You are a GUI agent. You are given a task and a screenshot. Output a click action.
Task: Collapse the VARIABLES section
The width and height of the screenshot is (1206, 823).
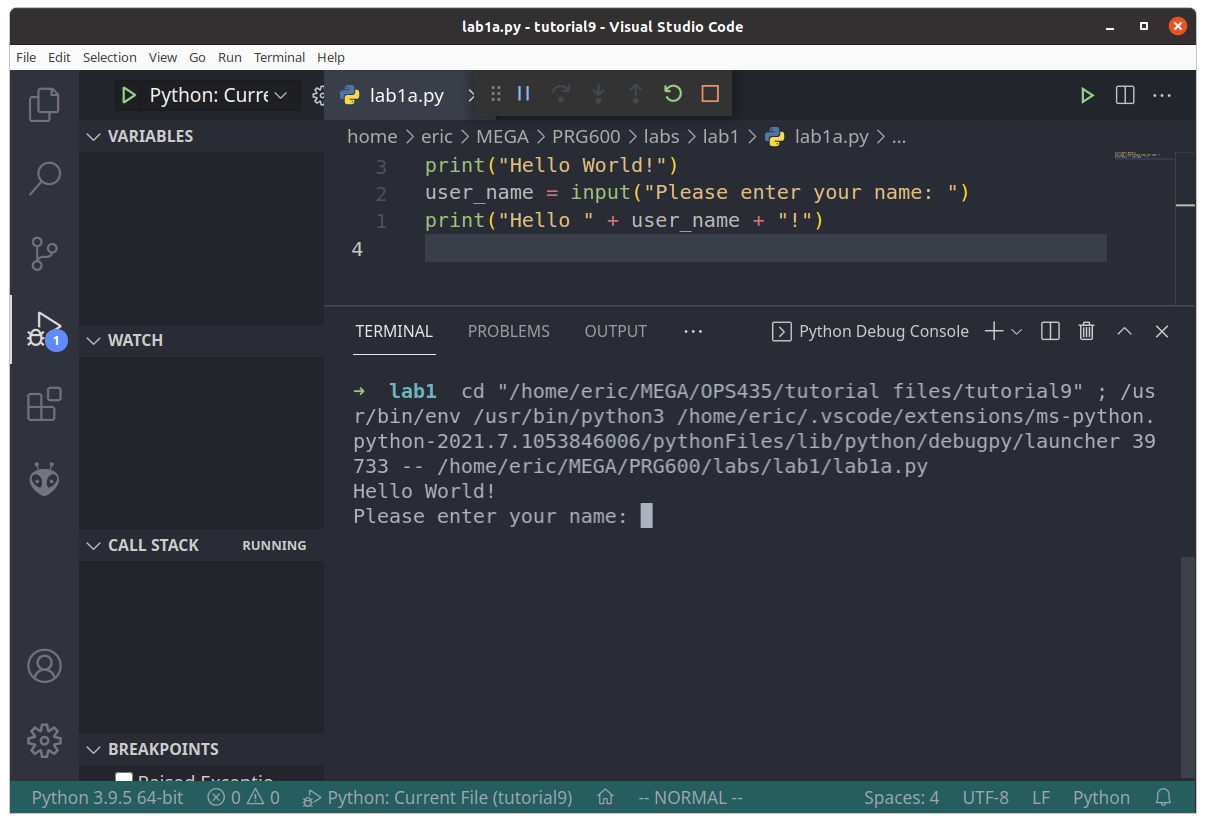point(93,136)
